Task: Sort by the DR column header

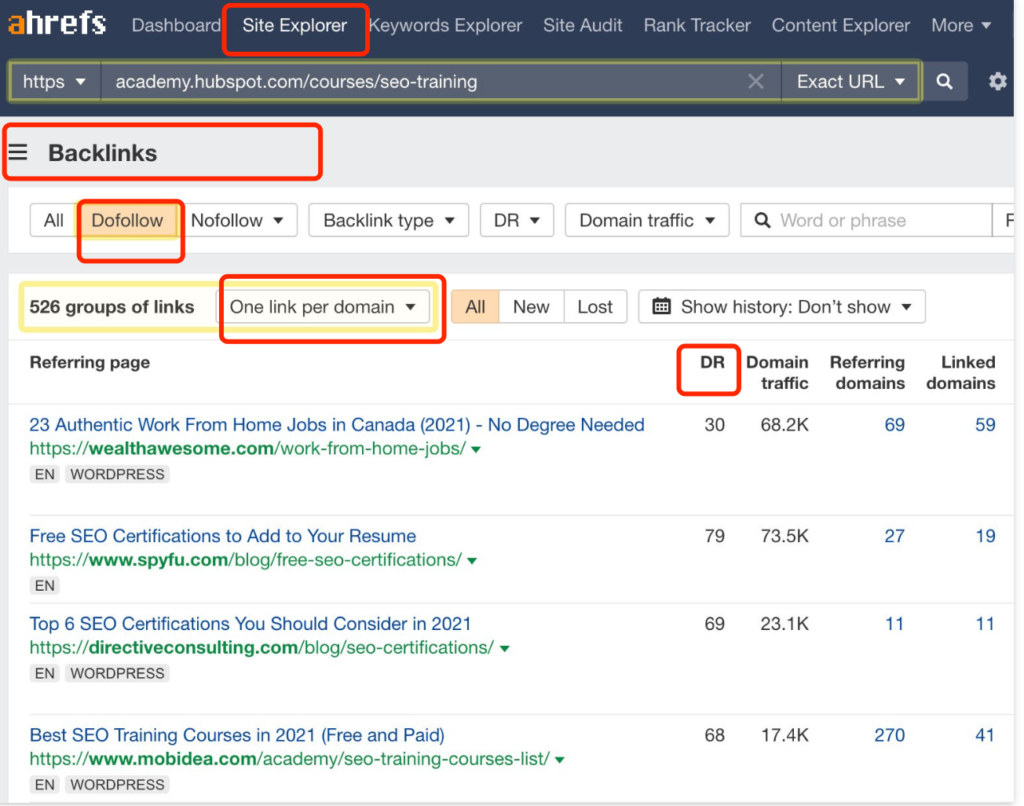Action: pos(712,362)
